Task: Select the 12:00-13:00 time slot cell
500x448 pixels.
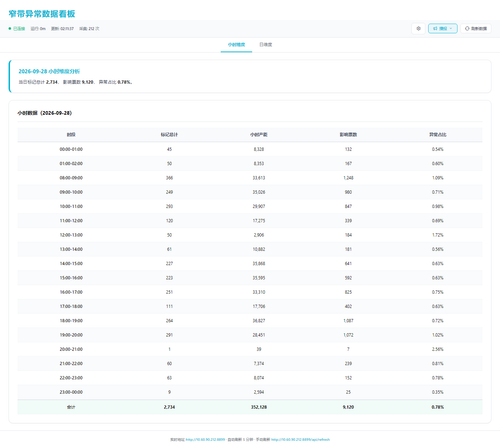Action: [71, 235]
